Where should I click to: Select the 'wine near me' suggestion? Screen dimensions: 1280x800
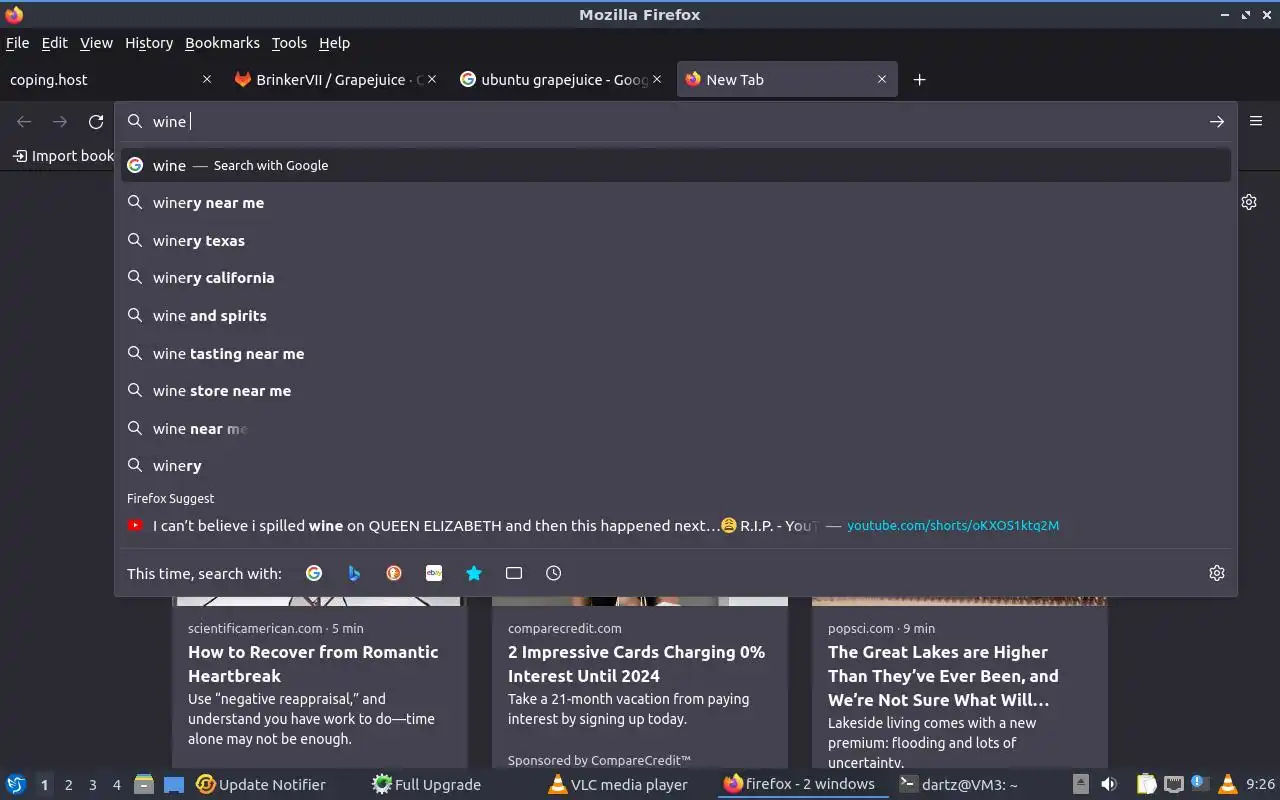tap(676, 429)
